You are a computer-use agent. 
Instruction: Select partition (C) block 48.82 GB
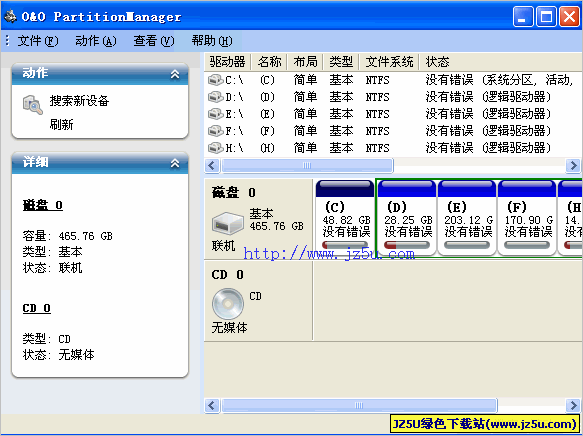point(345,218)
